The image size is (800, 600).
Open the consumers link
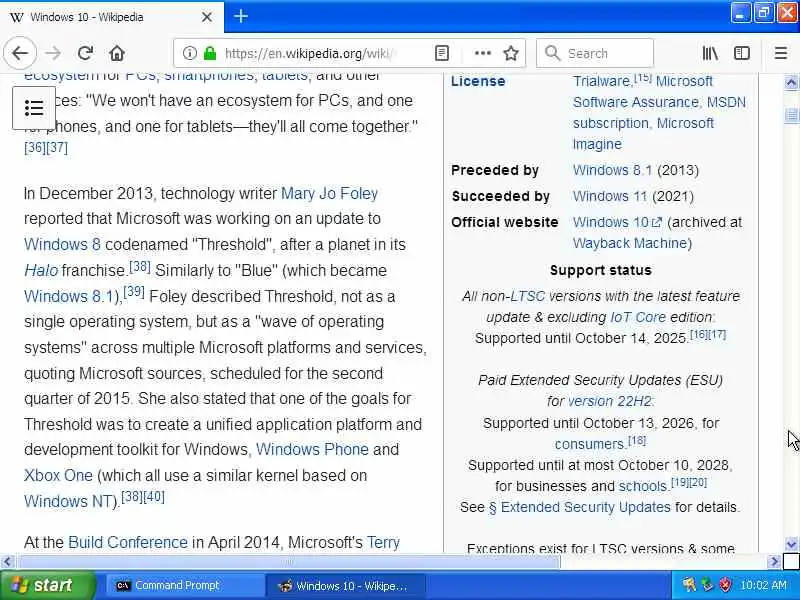pyautogui.click(x=589, y=444)
